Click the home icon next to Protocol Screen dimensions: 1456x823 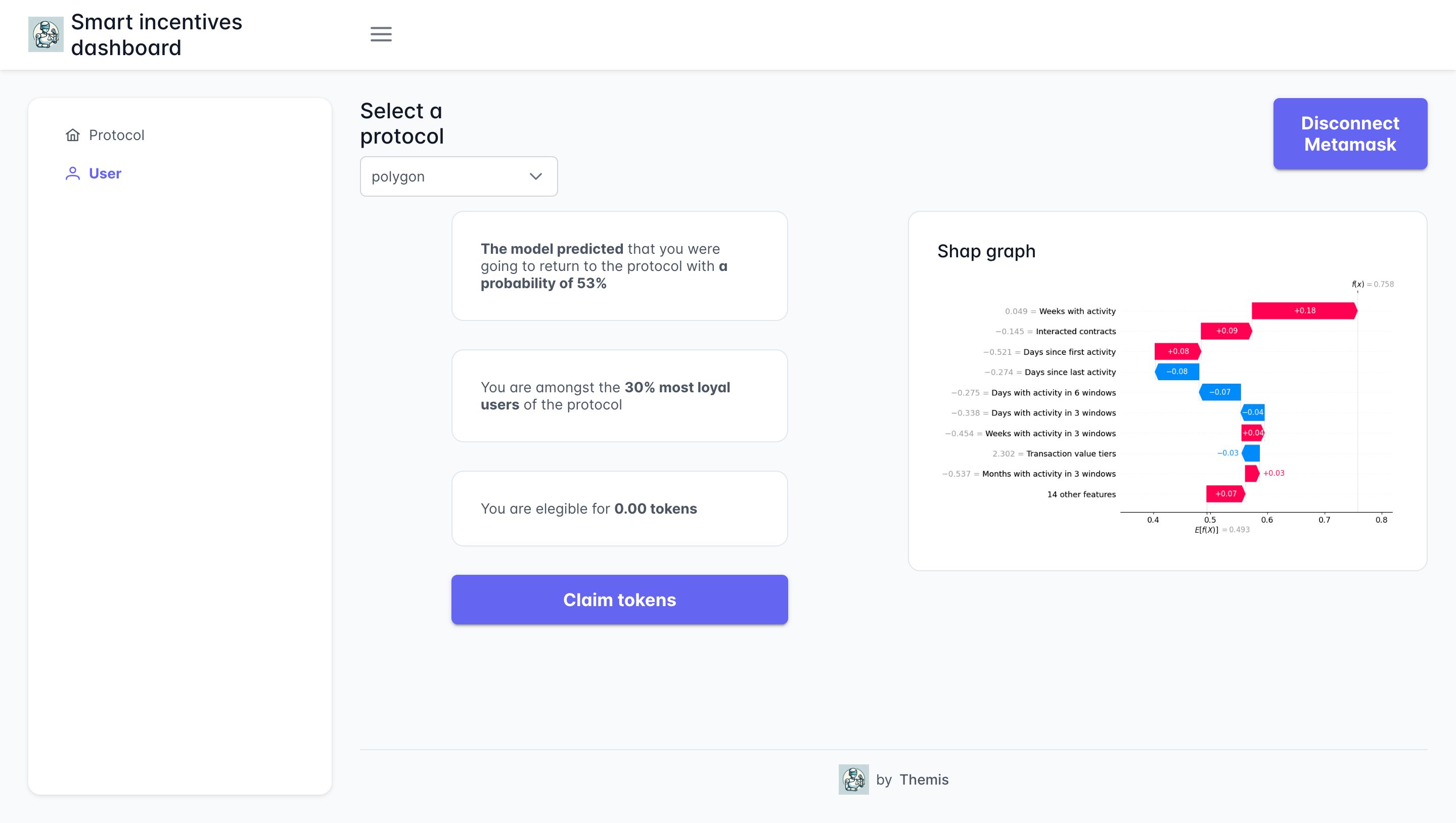coord(73,134)
